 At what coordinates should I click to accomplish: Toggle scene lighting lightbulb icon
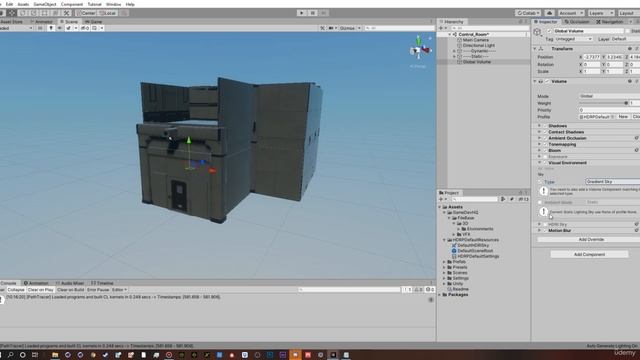point(51,28)
